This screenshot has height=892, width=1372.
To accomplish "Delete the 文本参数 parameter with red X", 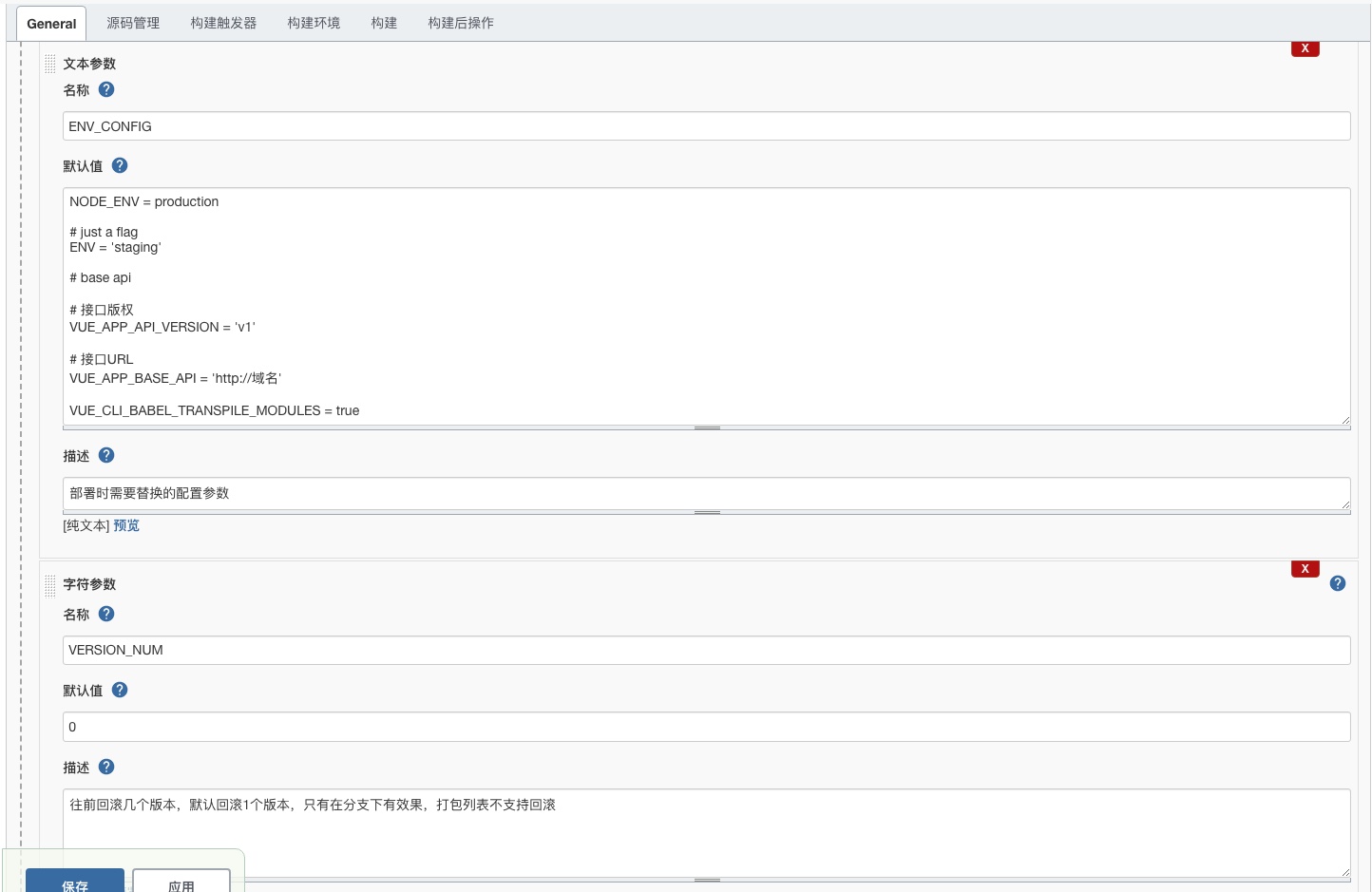I will click(1305, 48).
